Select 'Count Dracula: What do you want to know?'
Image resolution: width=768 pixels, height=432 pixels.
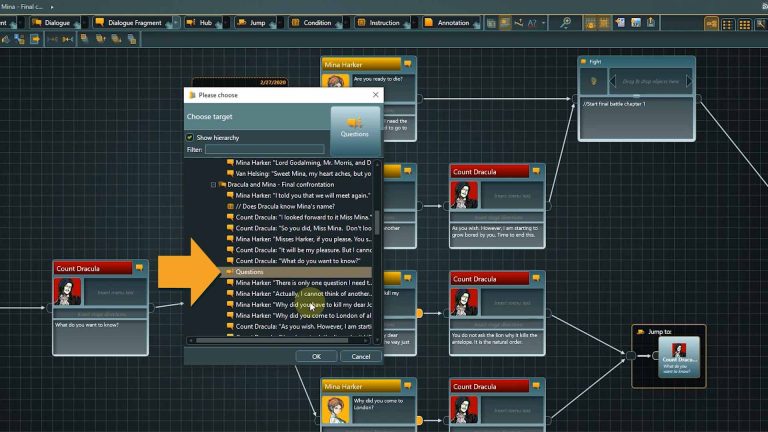pos(298,261)
